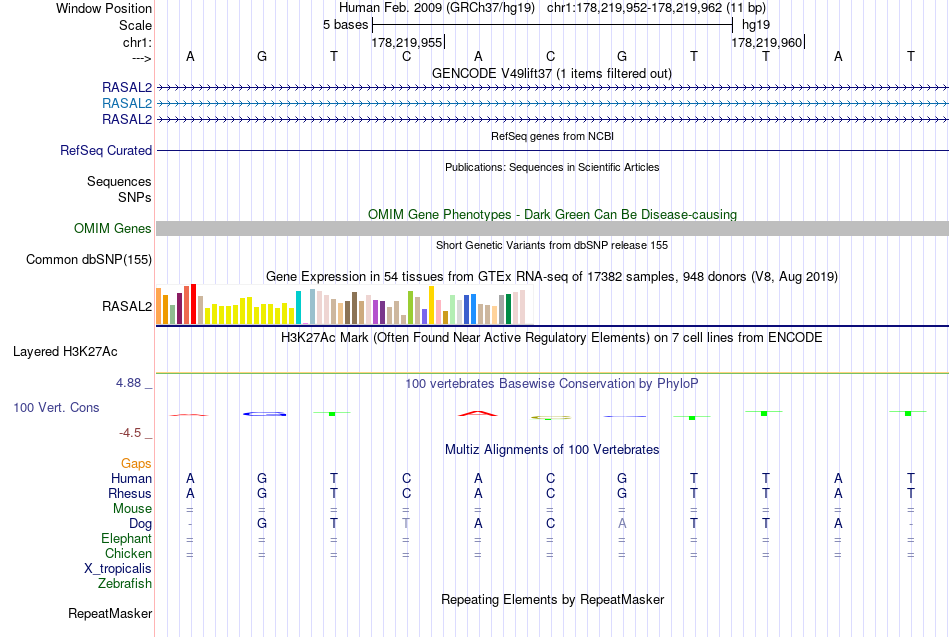Click the gray OMIM Genes bar
This screenshot has height=637, width=950.
click(552, 228)
